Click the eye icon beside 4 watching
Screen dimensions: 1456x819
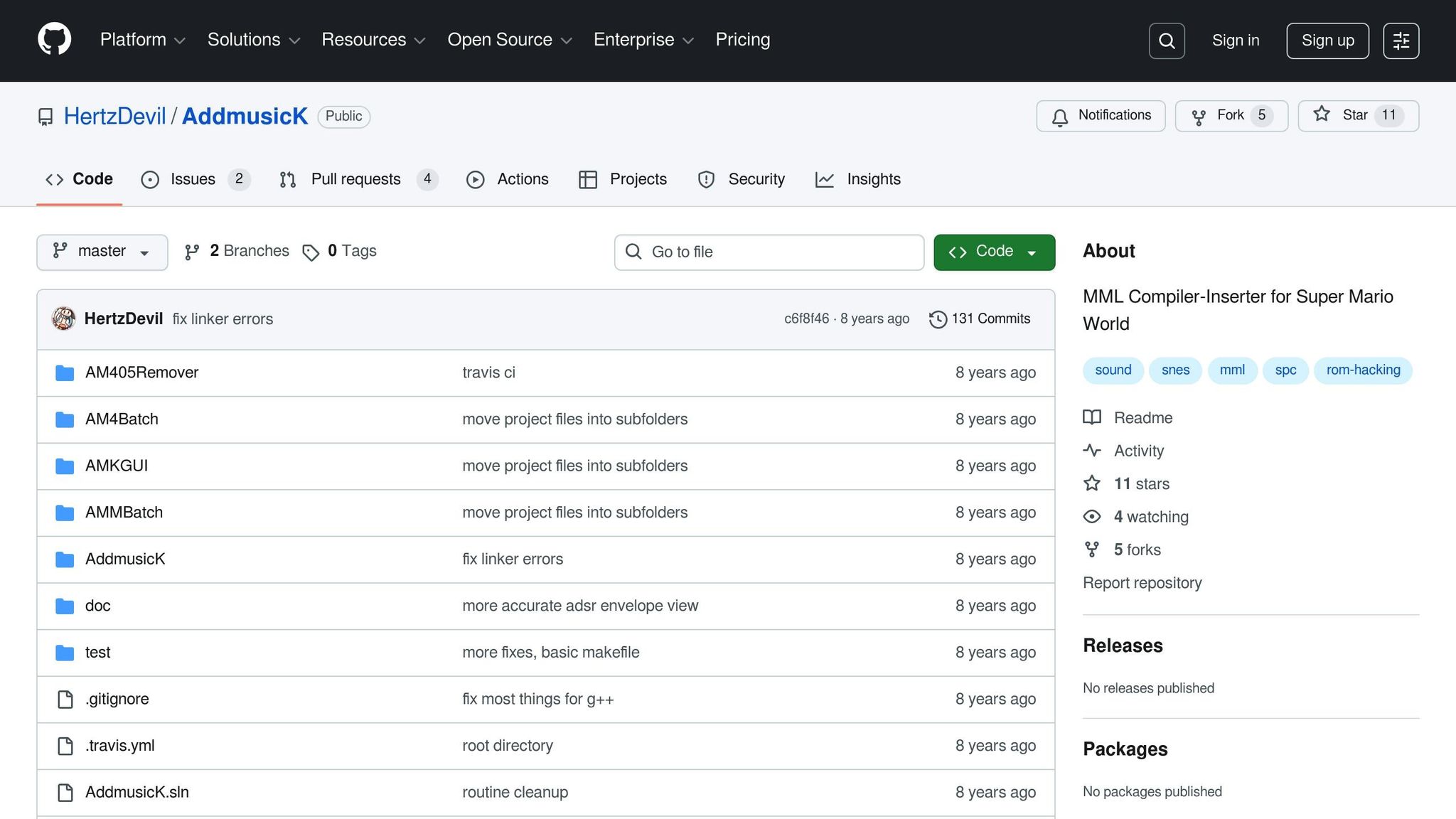point(1092,517)
